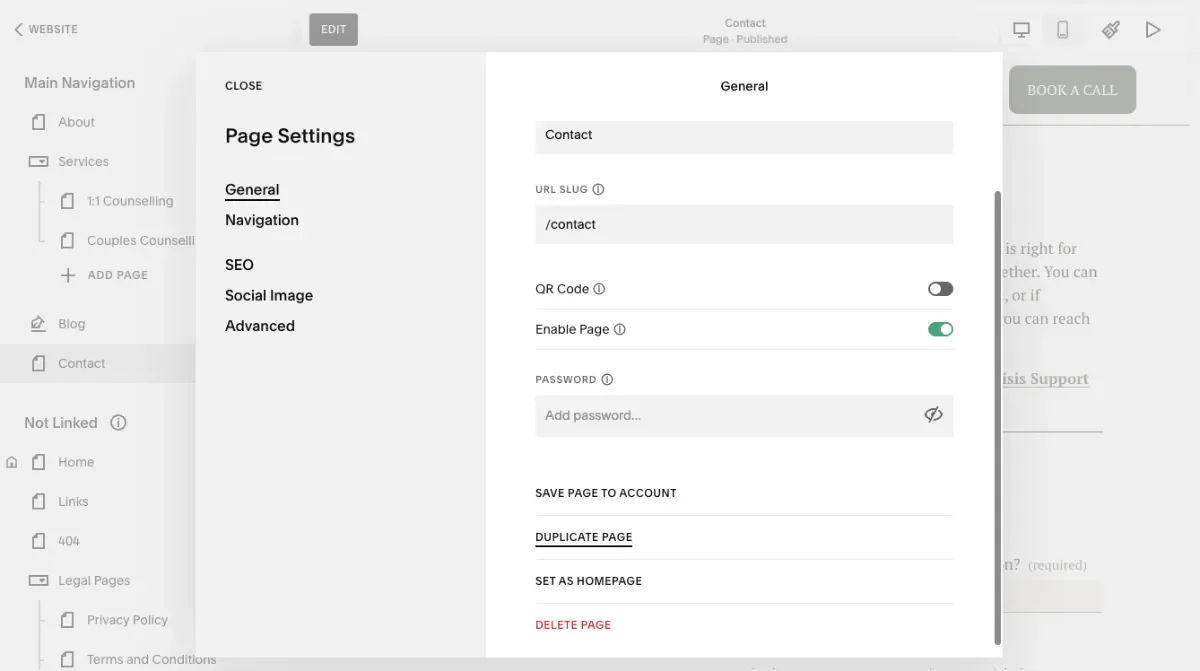Screen dimensions: 1200x671
Task: Click the Main Navigation heading
Action: tap(79, 83)
